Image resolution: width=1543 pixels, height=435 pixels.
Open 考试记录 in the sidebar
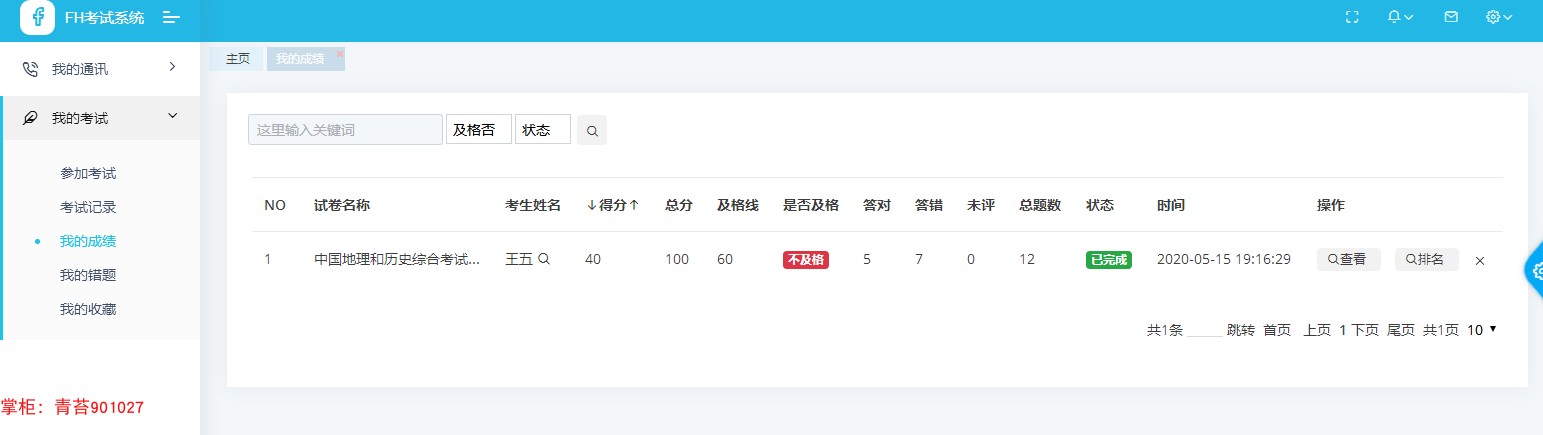(88, 207)
